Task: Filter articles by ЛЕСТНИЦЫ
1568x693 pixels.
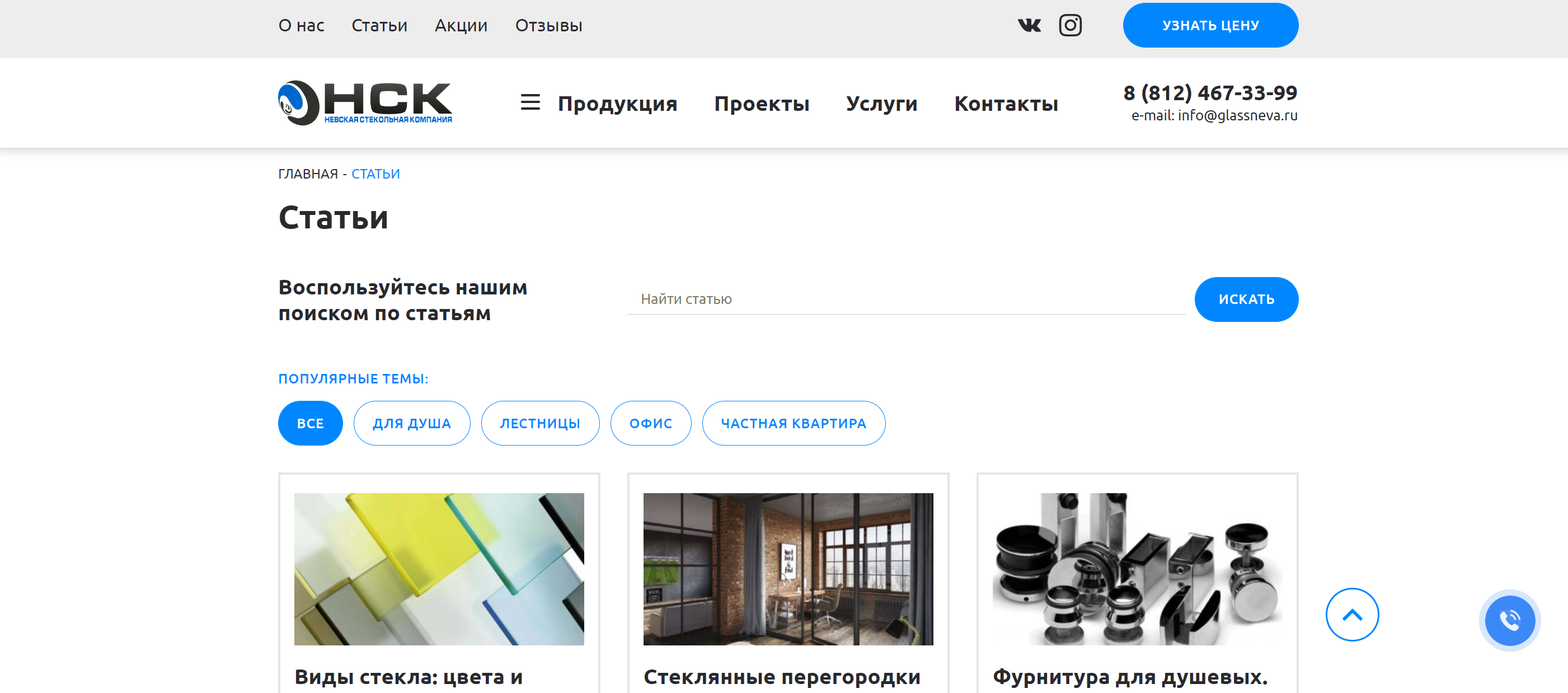Action: (541, 423)
